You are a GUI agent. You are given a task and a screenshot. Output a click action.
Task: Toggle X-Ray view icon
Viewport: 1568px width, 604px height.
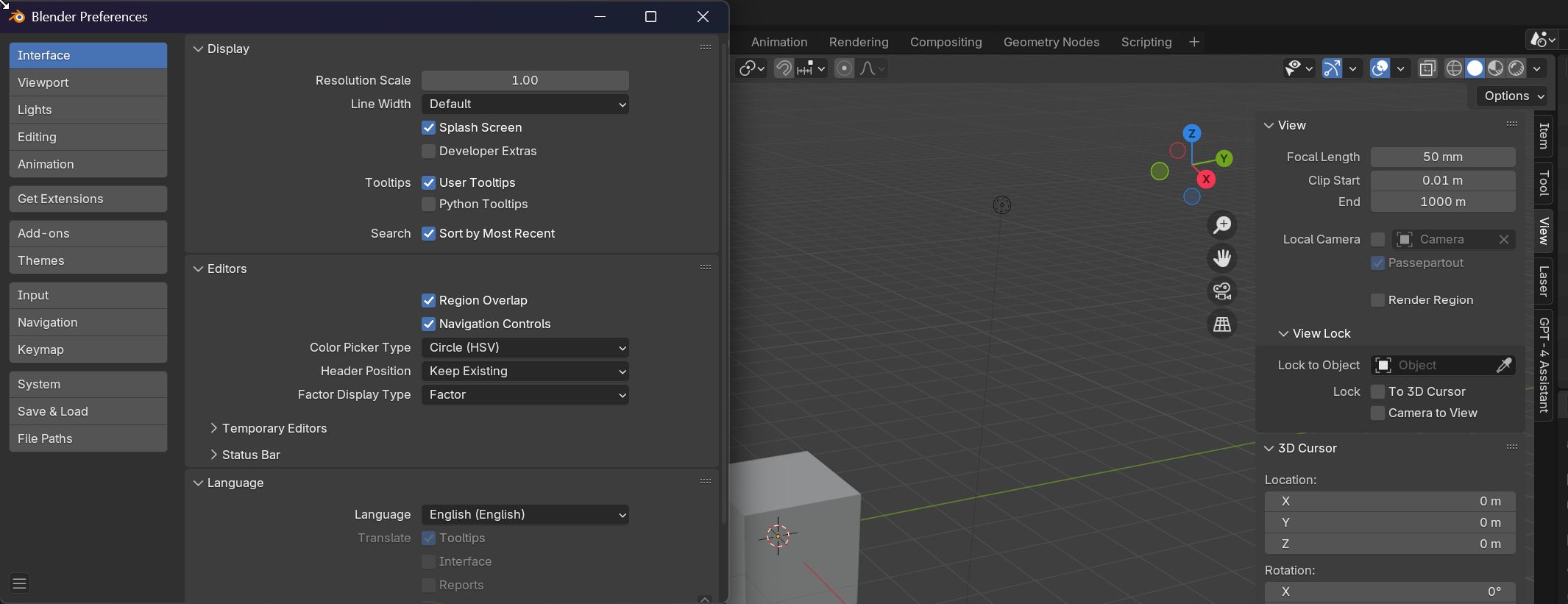(x=1427, y=68)
